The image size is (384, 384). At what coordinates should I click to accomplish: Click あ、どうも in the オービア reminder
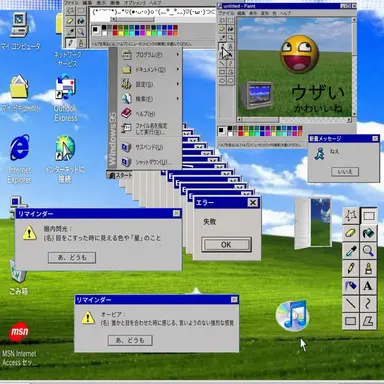(130, 340)
